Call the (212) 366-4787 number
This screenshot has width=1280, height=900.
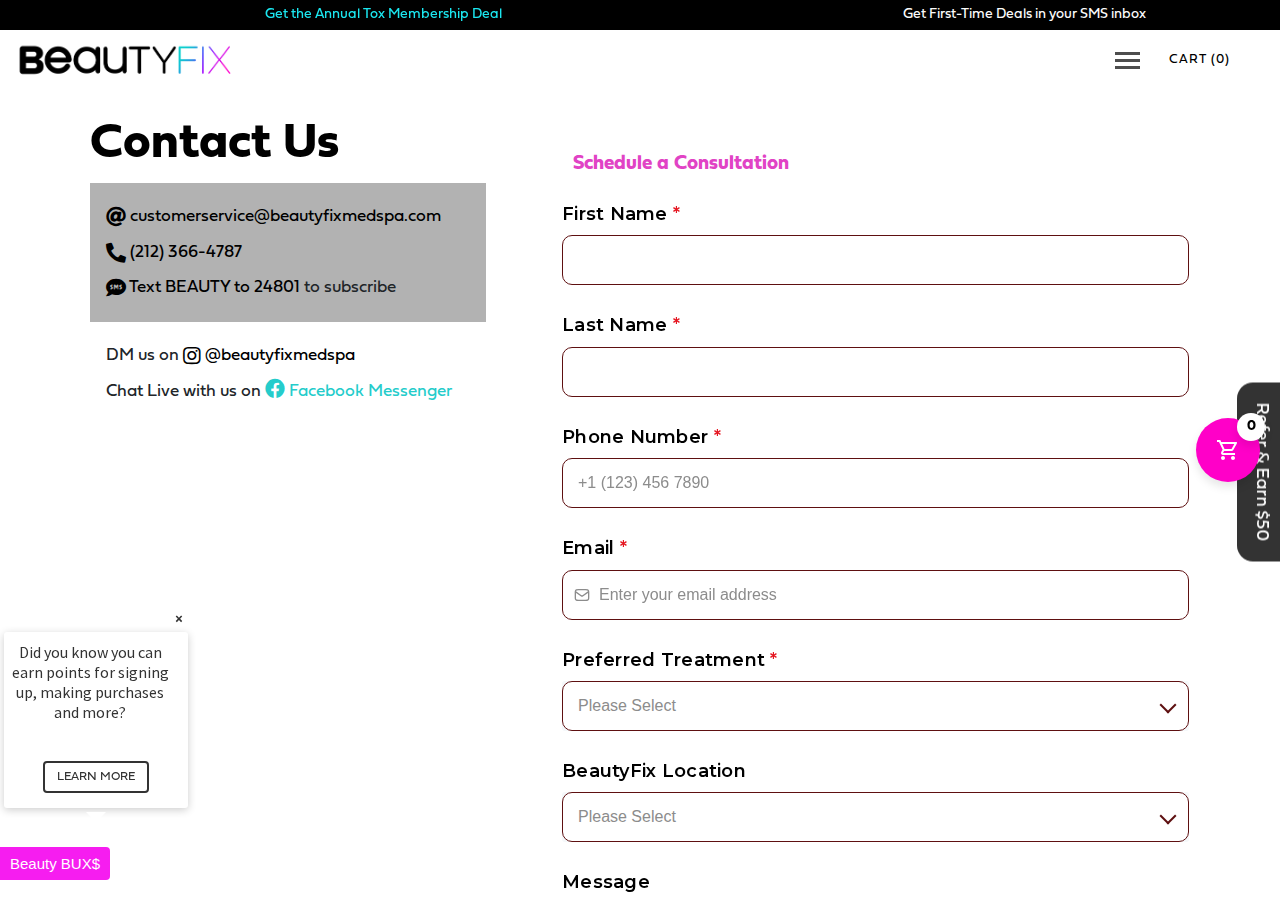point(186,252)
